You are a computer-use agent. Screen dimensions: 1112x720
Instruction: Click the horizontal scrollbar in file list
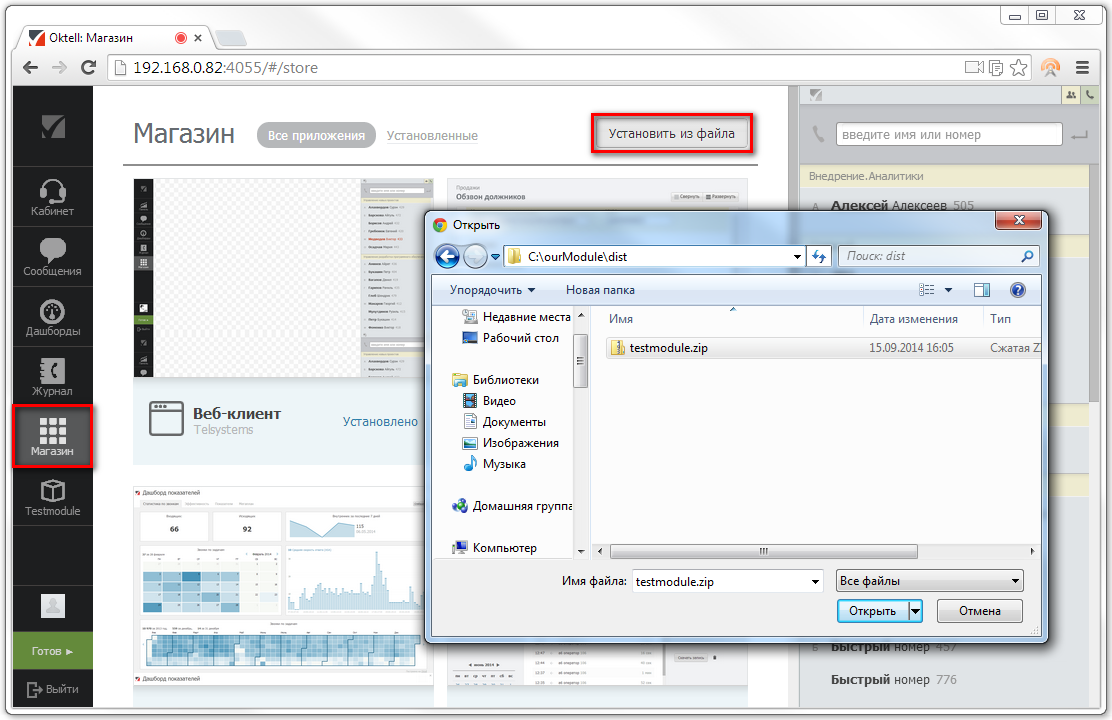coord(763,551)
